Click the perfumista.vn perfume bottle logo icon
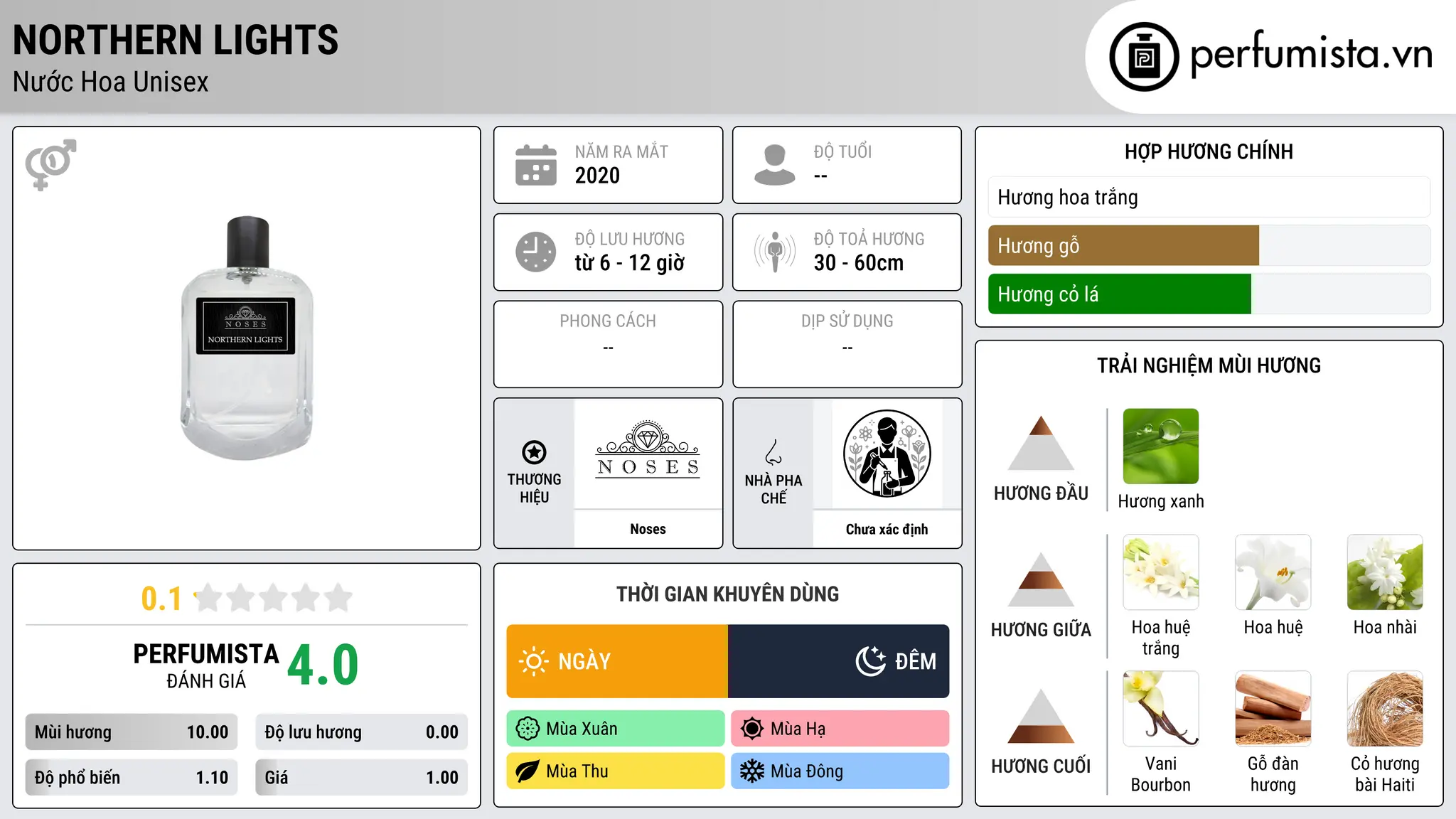Viewport: 1456px width, 819px height. (x=1144, y=57)
